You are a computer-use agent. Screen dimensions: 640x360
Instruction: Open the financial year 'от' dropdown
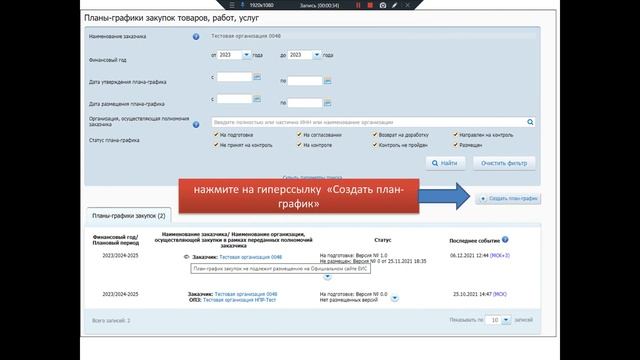click(x=246, y=55)
